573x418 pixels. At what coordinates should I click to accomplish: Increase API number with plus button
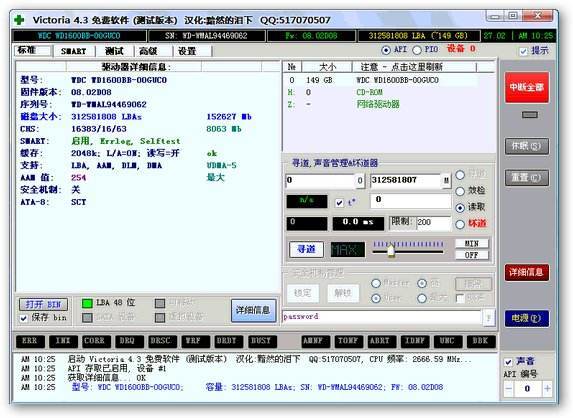click(x=547, y=389)
